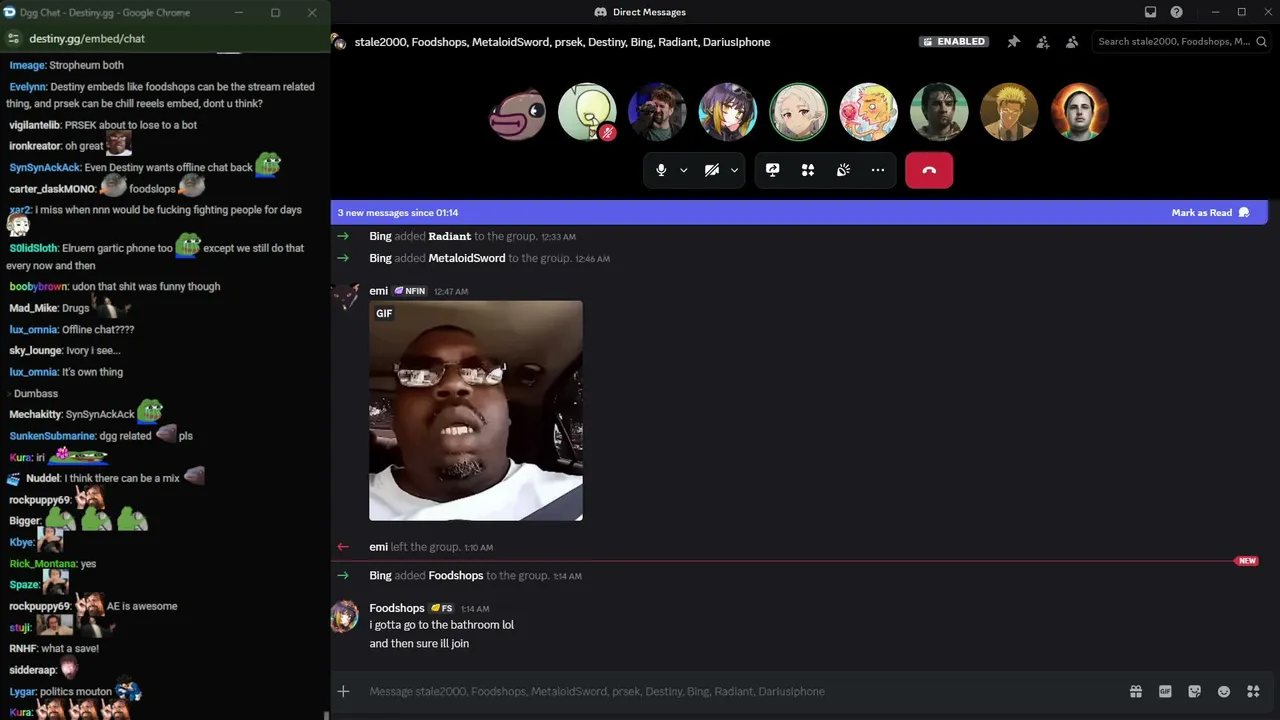
Task: Click Evelynn's username in Dgg chat
Action: pos(27,87)
